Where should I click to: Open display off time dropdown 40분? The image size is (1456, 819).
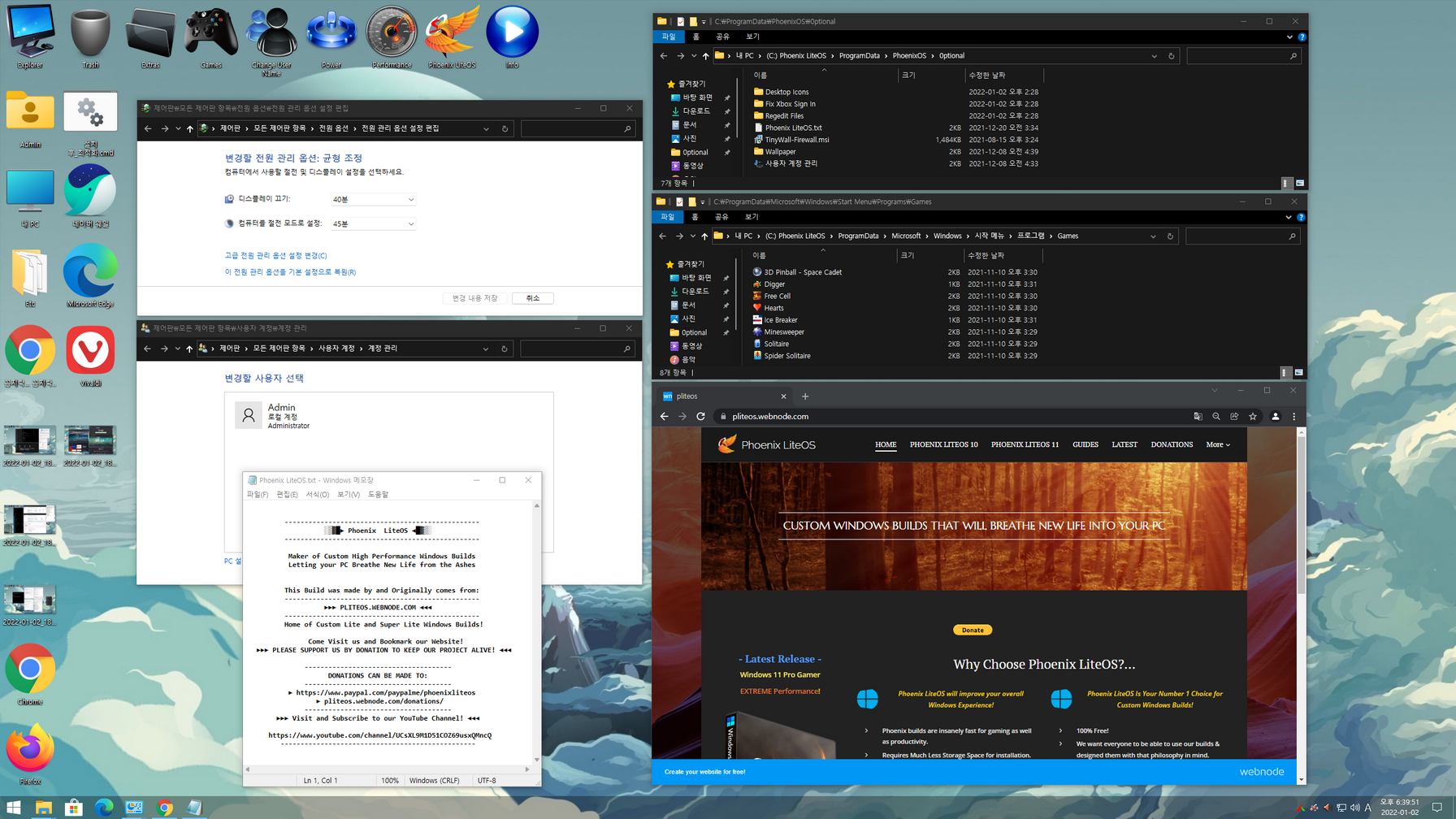(x=373, y=199)
